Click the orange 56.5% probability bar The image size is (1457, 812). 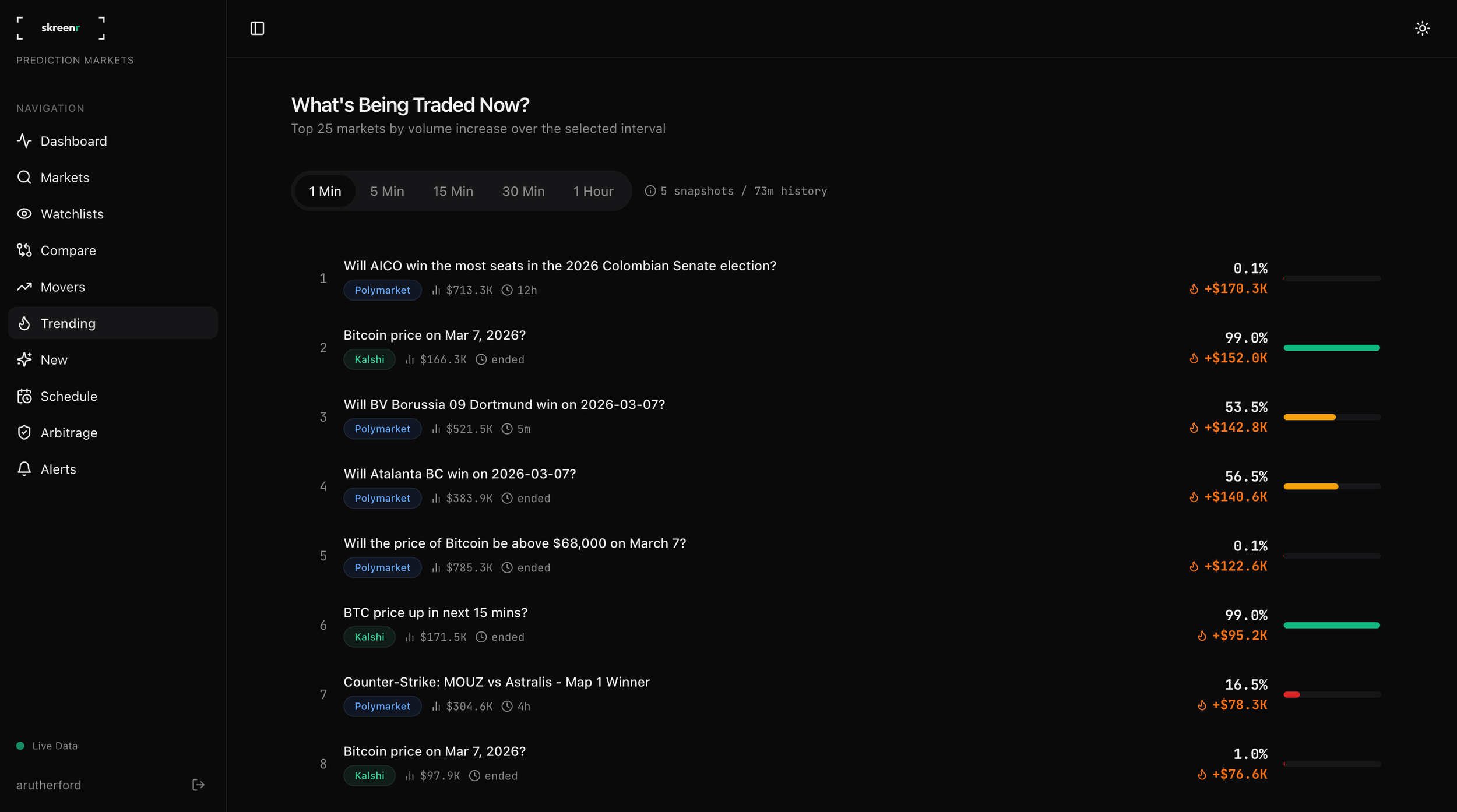point(1311,486)
